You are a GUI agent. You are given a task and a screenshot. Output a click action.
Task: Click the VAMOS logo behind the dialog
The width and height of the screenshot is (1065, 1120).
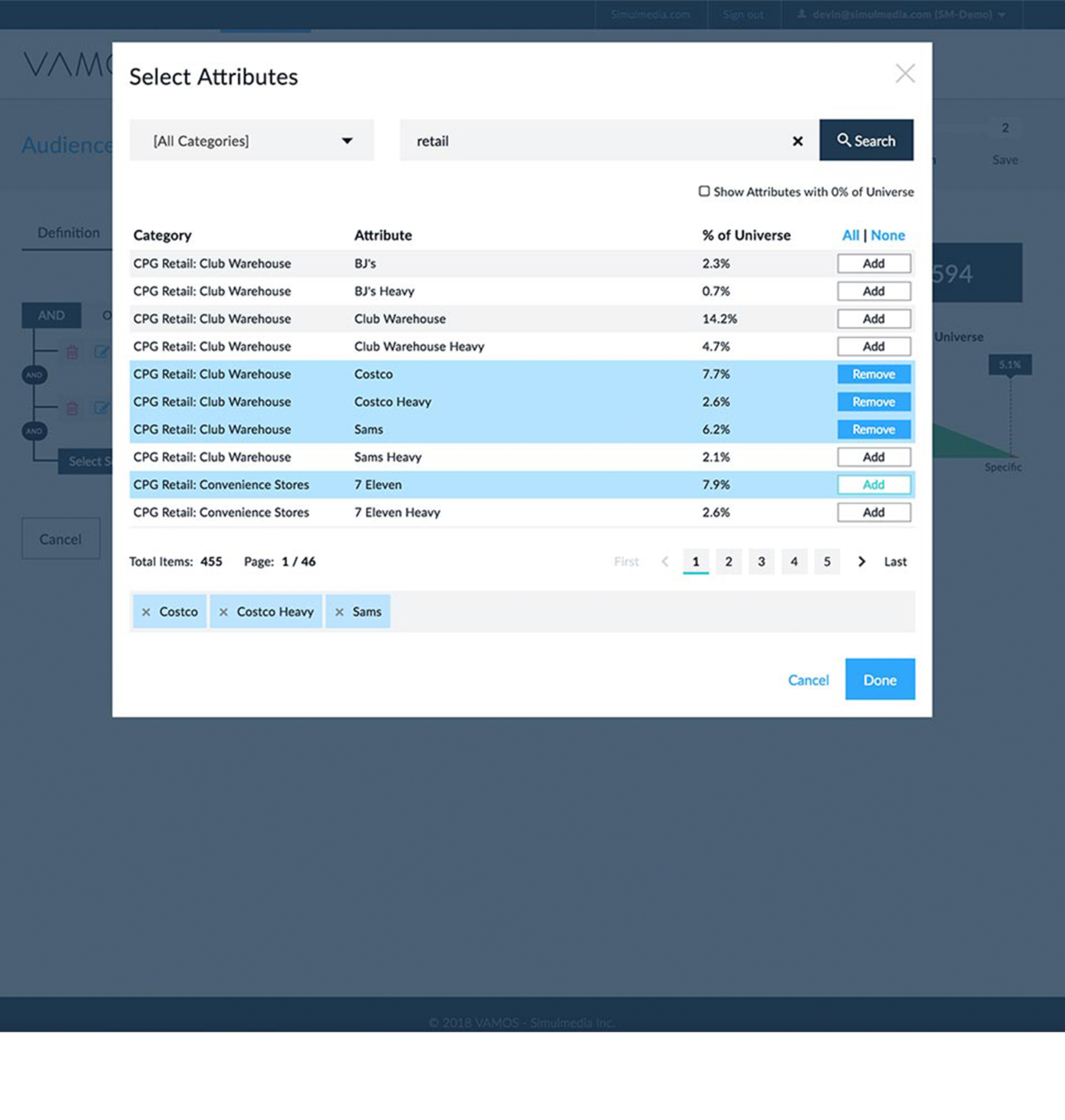(67, 64)
